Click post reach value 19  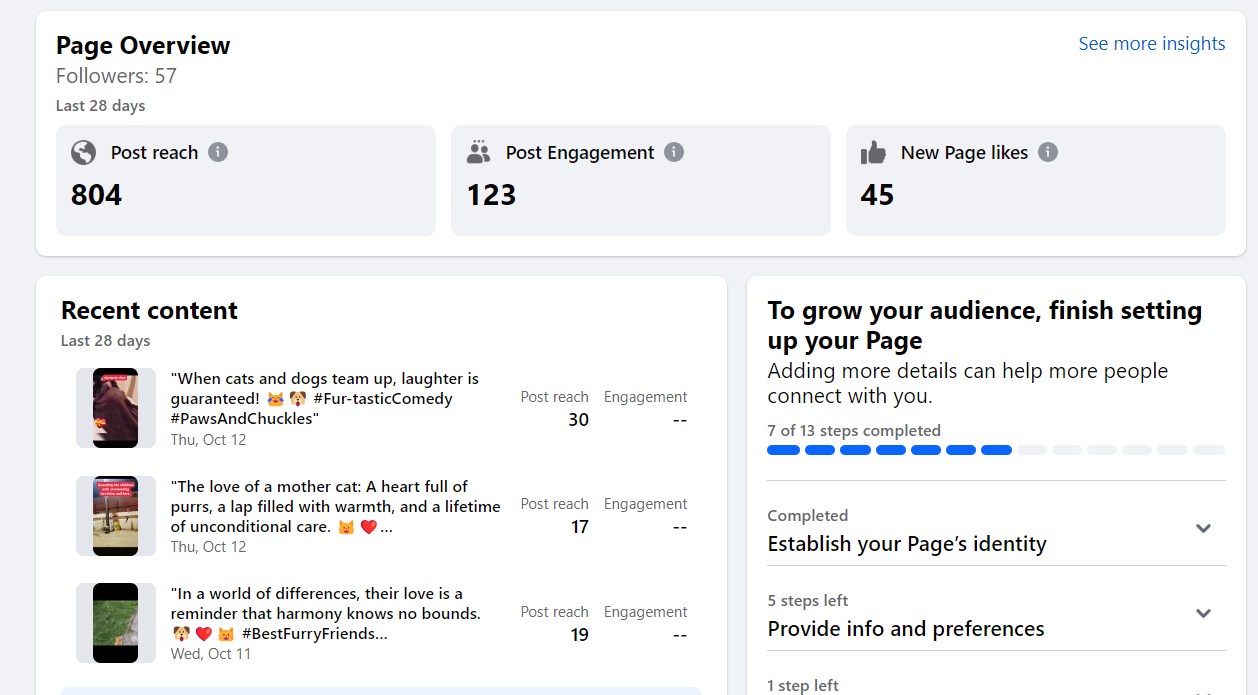point(579,635)
